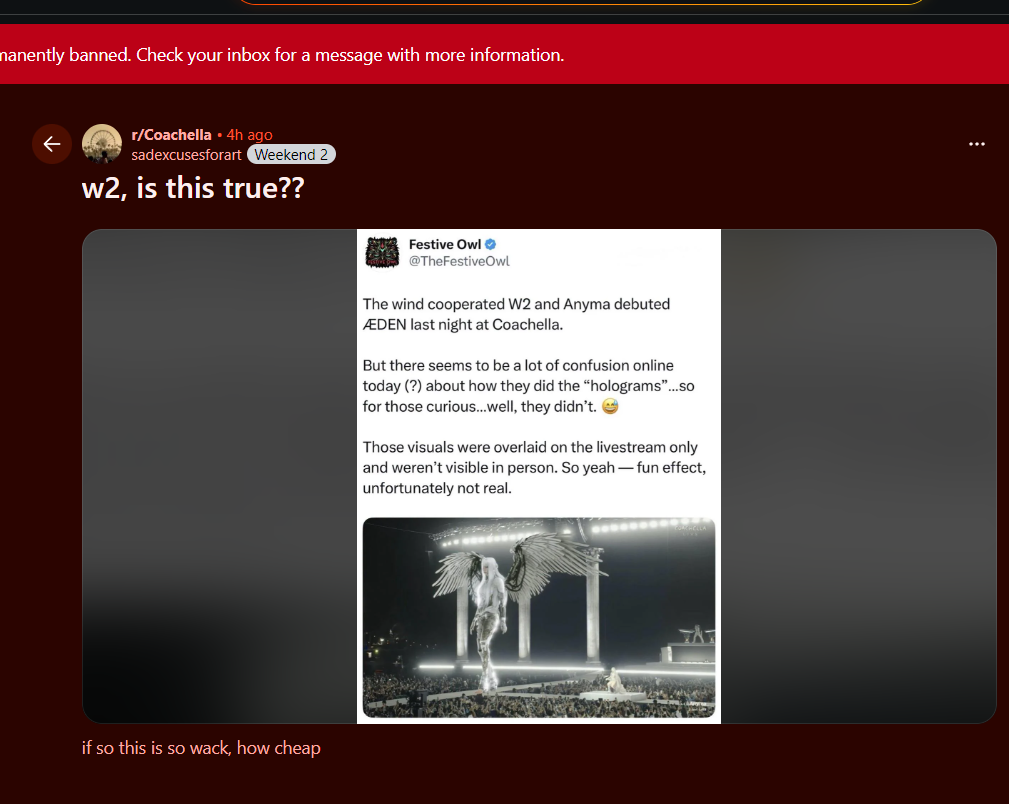Click the tweet text about ÆDEN debut
This screenshot has width=1009, height=804.
pos(516,314)
